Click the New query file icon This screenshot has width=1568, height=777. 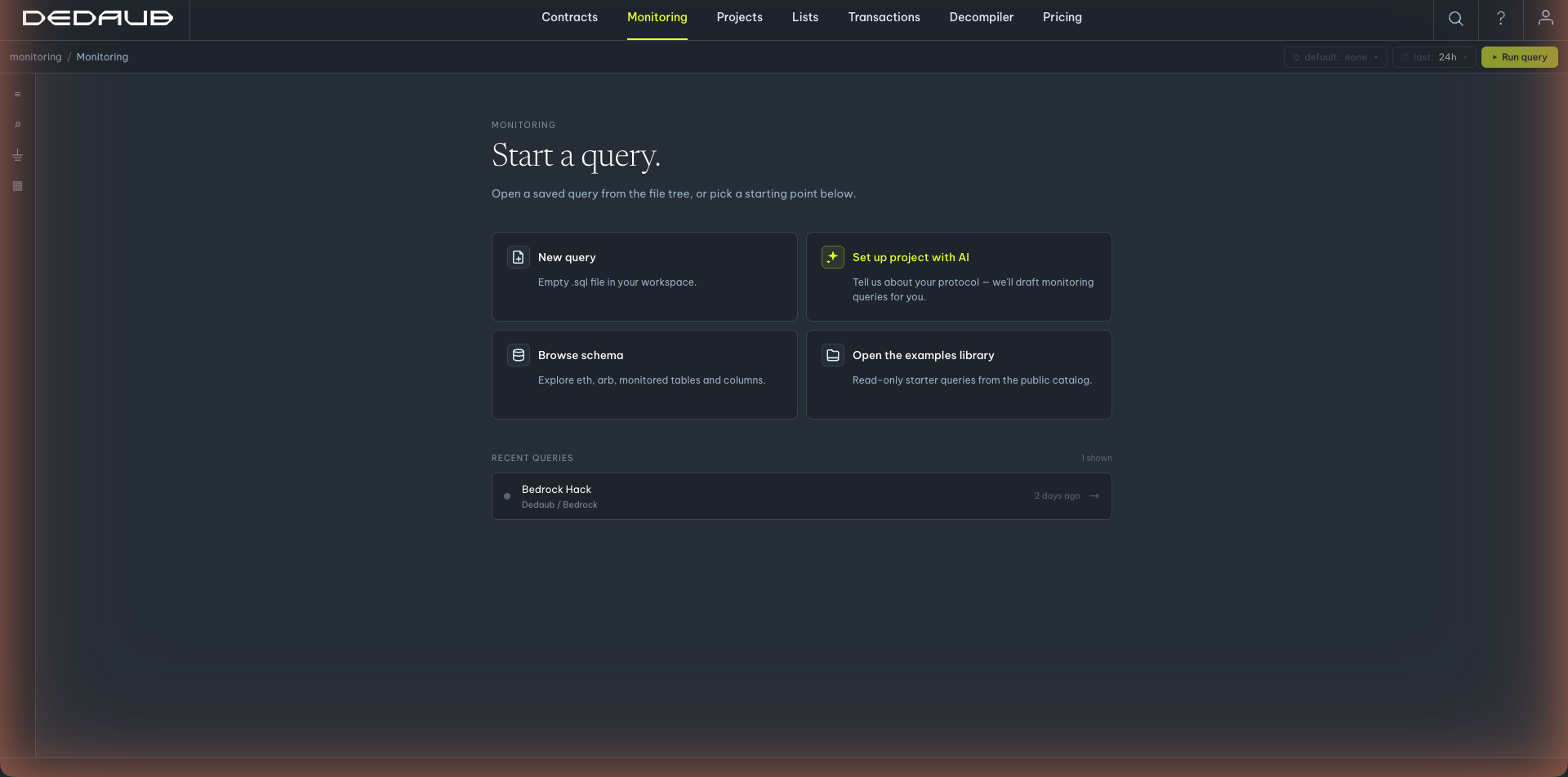tap(519, 257)
